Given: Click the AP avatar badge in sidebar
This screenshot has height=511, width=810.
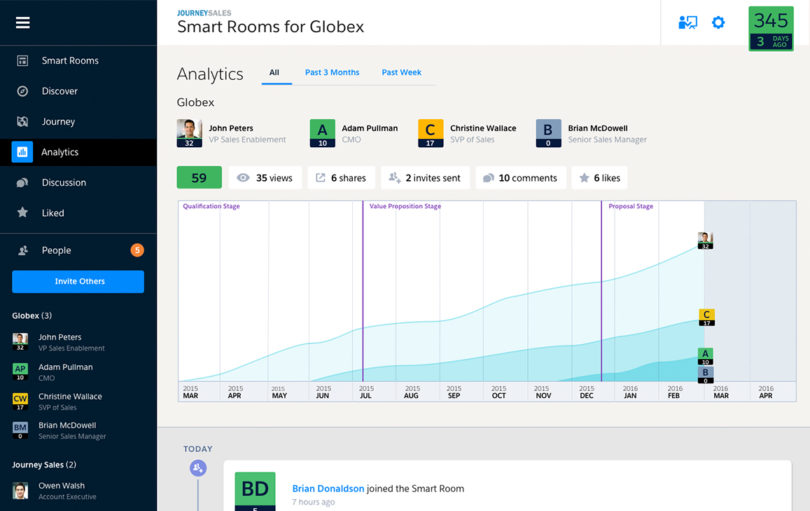Looking at the screenshot, I should click(x=20, y=371).
